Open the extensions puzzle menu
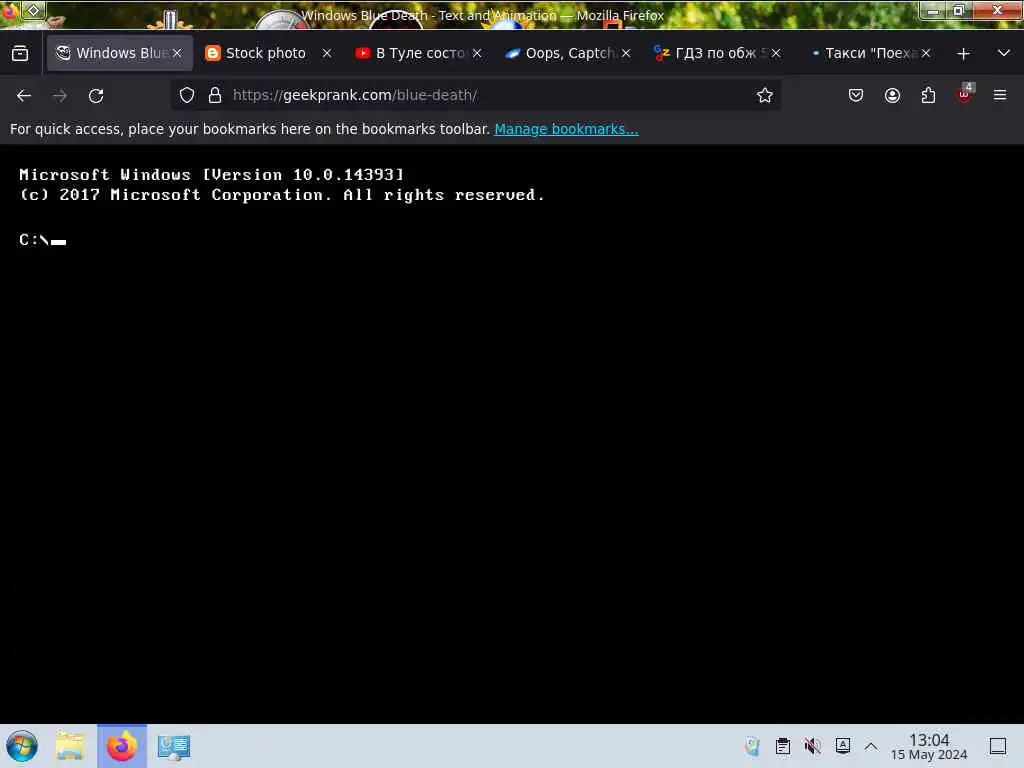The height and width of the screenshot is (768, 1024). (x=928, y=95)
